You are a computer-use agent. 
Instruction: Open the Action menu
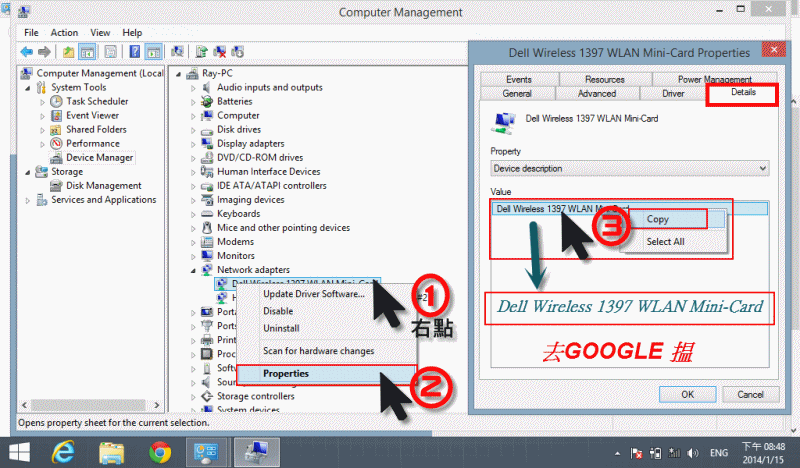tap(64, 33)
